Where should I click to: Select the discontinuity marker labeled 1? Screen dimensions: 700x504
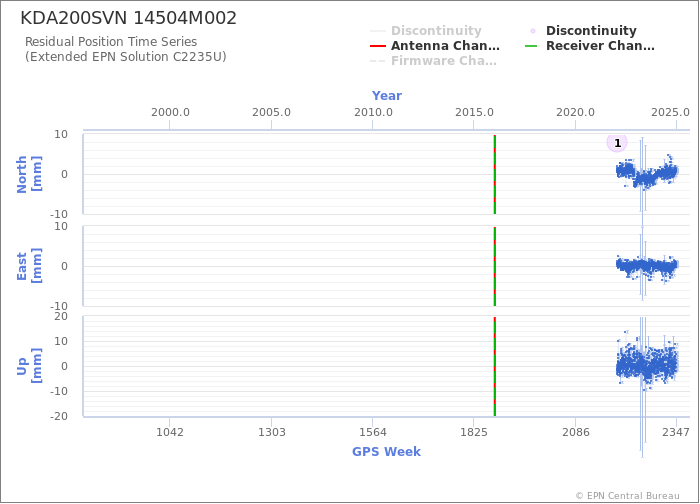617,143
